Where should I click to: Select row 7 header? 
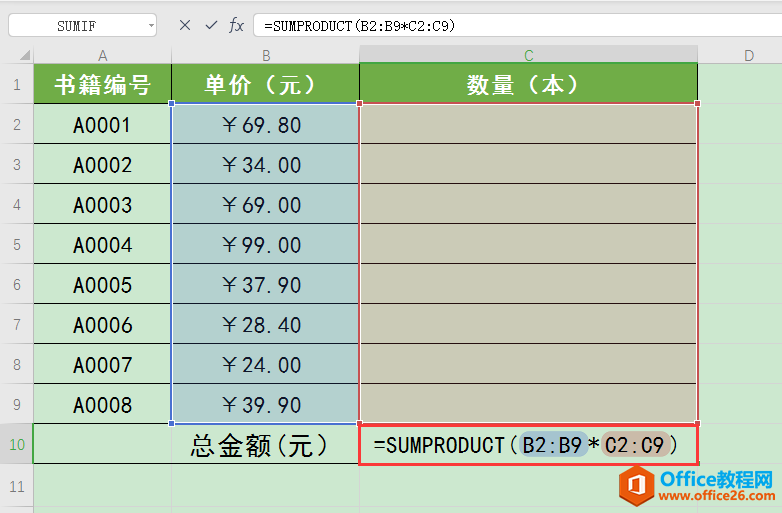pyautogui.click(x=16, y=324)
